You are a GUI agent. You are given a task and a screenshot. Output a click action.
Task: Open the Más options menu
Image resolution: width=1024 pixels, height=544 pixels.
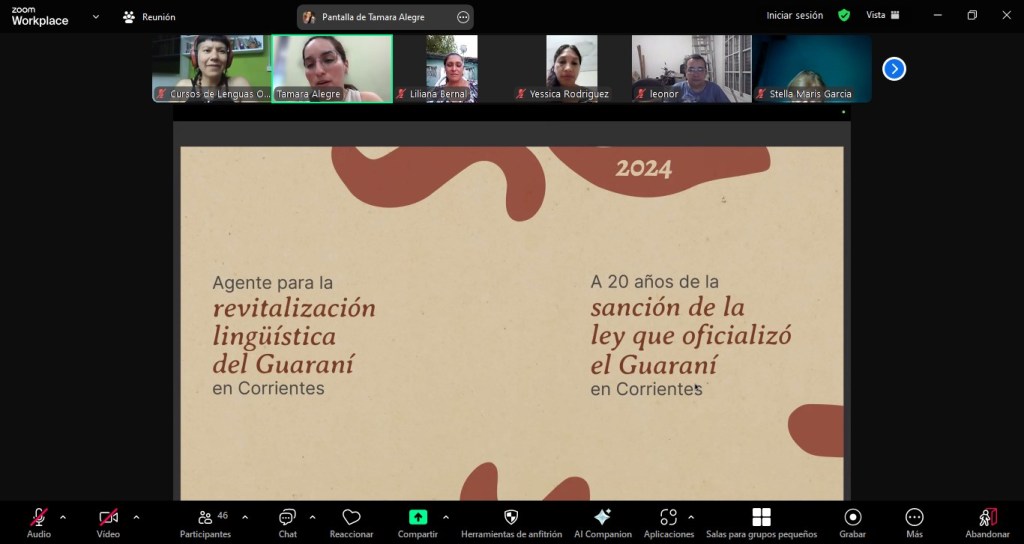(914, 518)
